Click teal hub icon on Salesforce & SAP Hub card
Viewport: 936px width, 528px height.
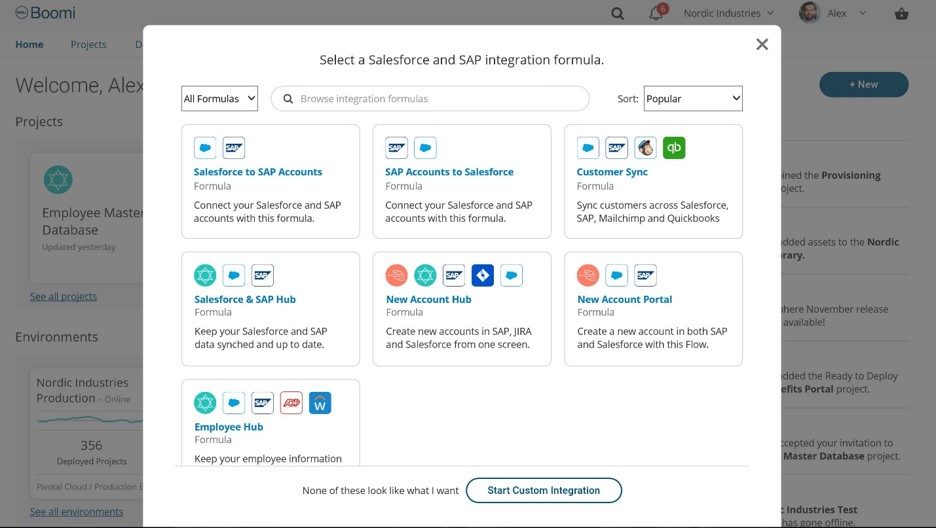[205, 275]
